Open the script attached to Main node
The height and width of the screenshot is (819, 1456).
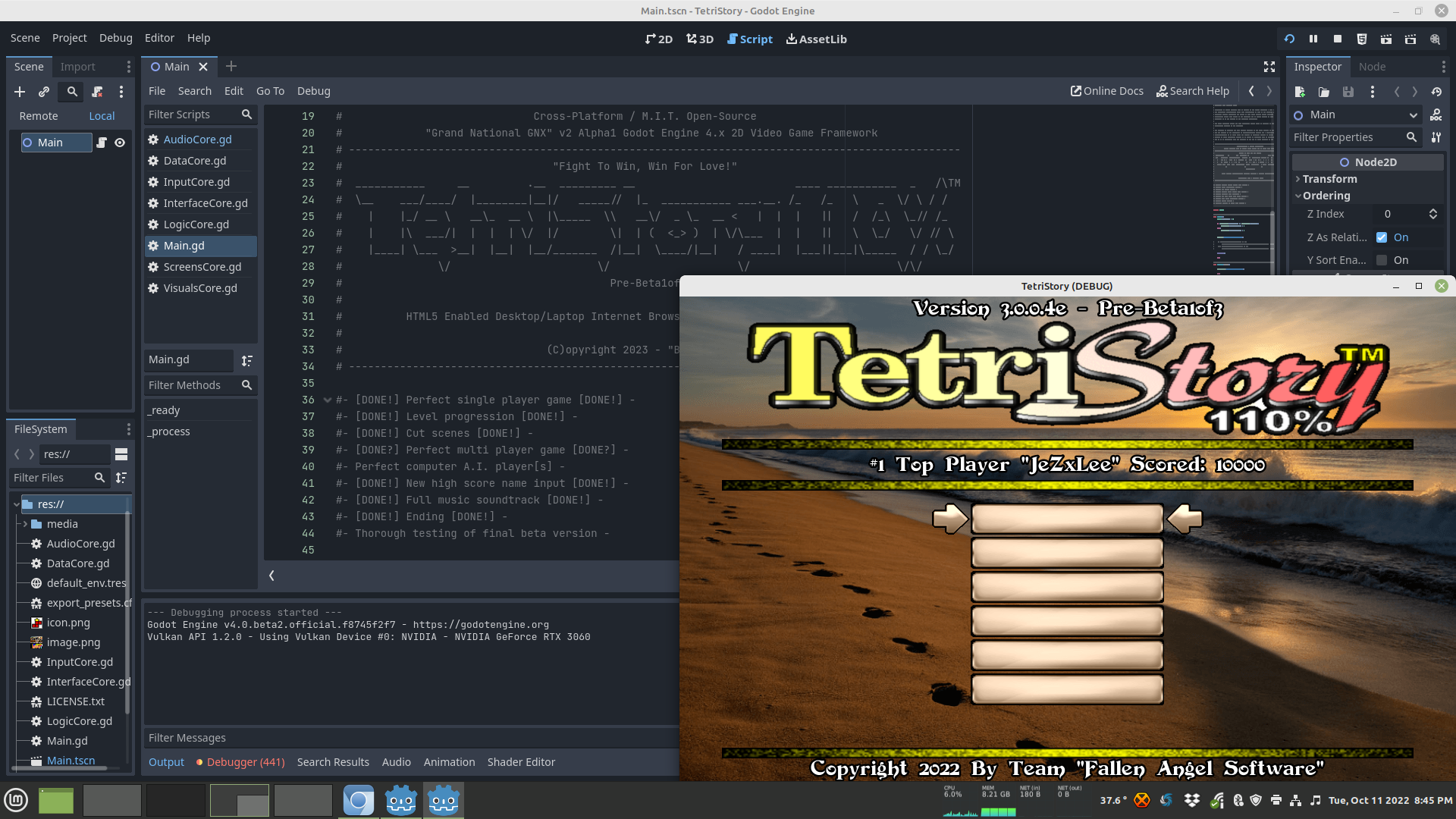pyautogui.click(x=102, y=143)
